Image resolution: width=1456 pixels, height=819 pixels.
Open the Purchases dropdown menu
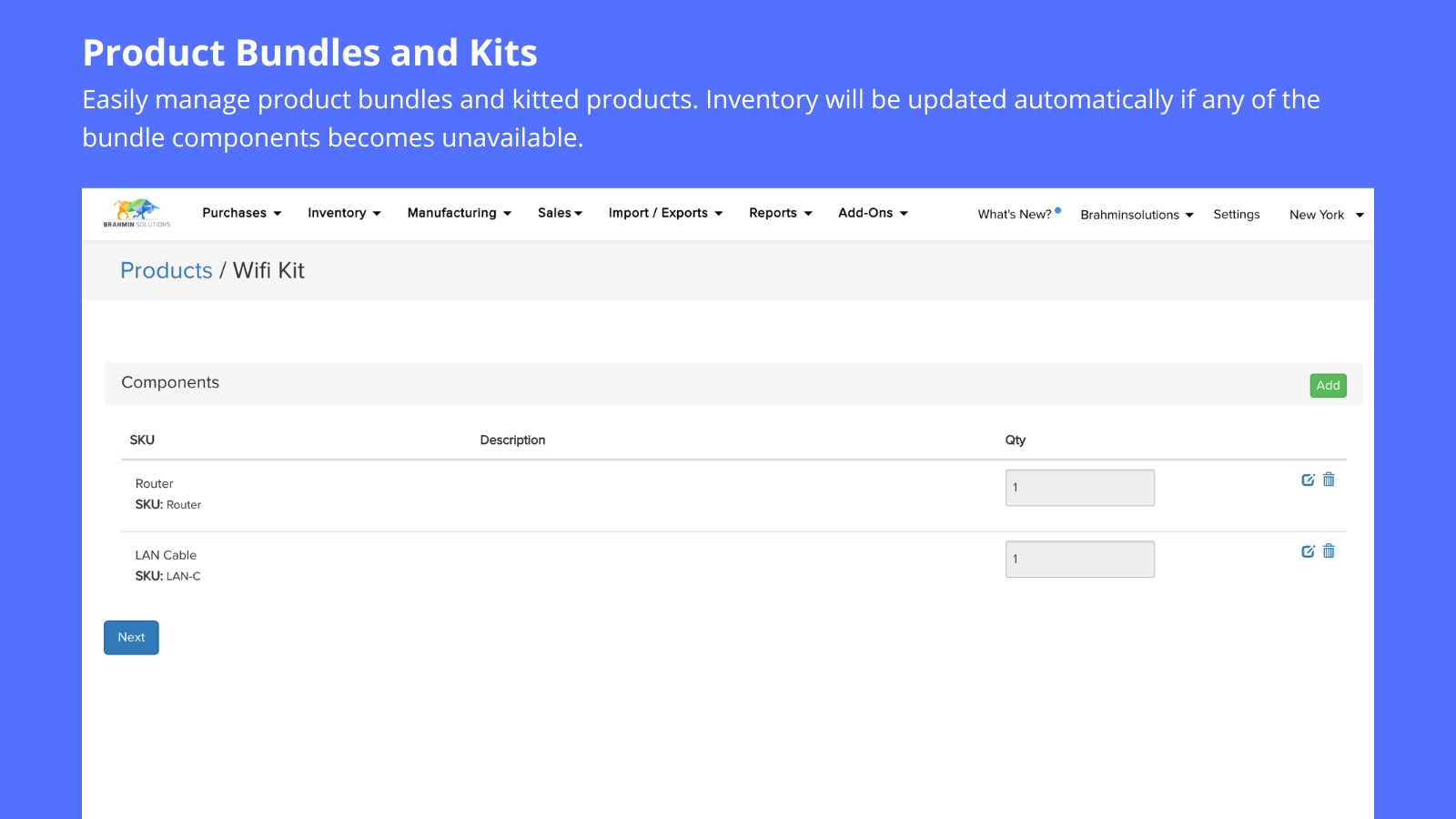[241, 213]
